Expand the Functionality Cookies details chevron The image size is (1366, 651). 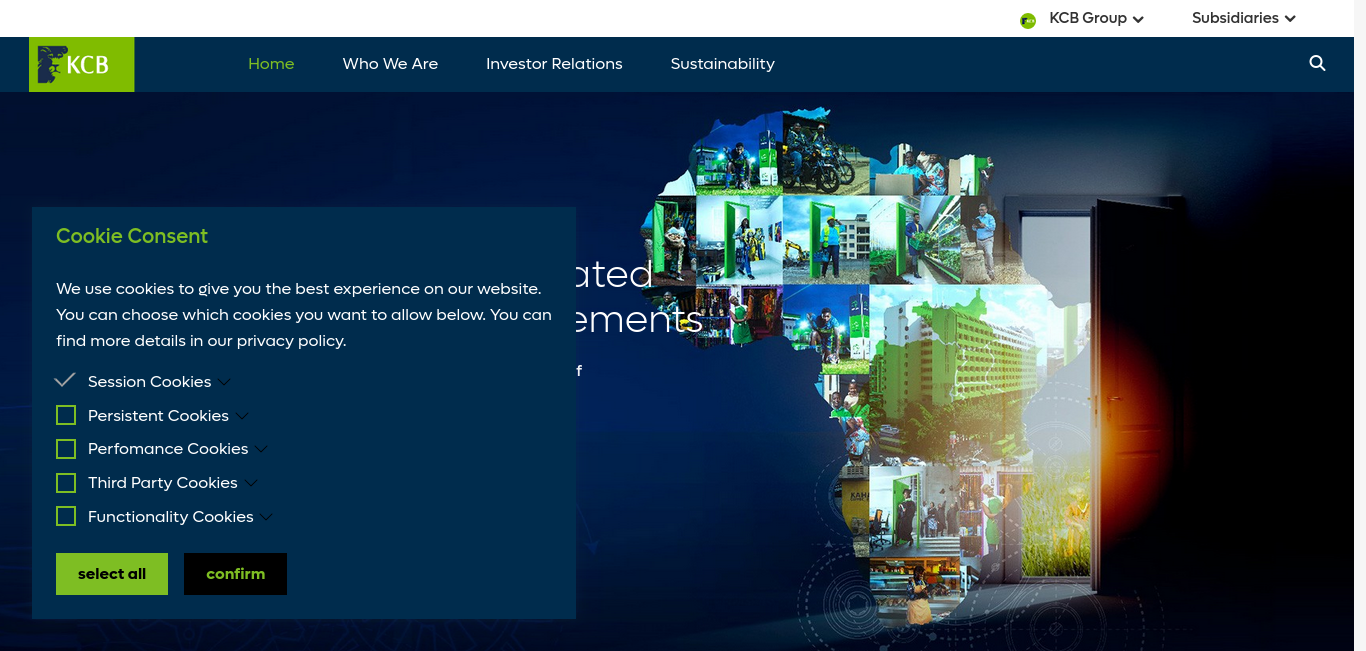(266, 517)
